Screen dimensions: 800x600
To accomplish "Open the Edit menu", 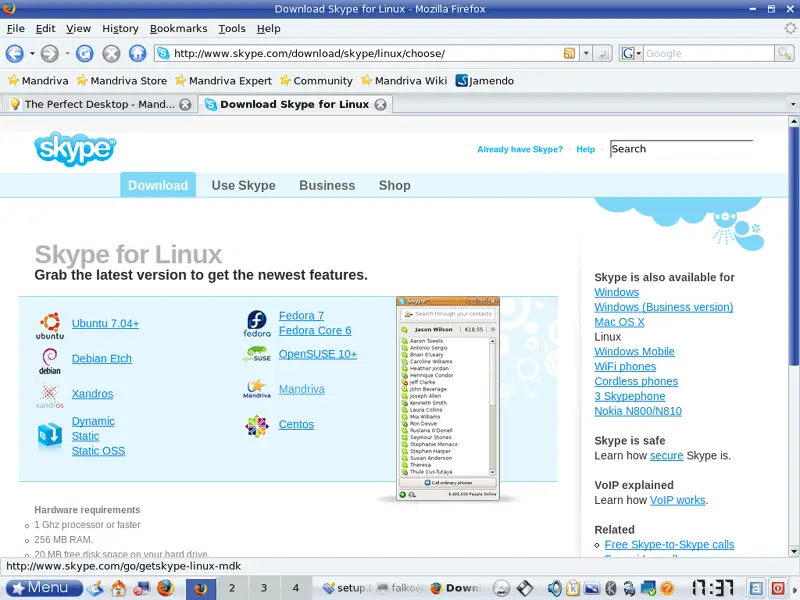I will (x=45, y=29).
